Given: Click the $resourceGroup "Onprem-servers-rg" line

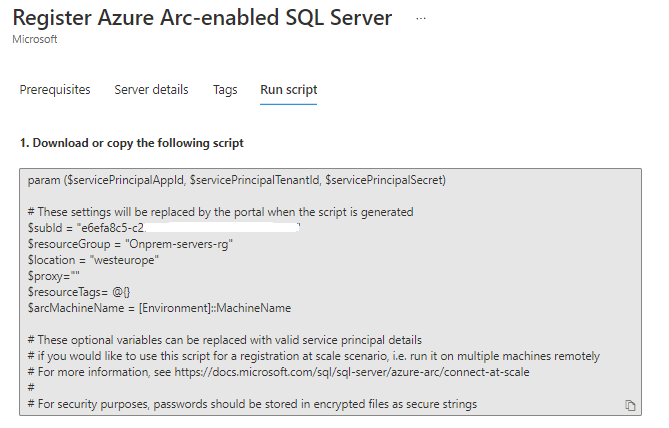Looking at the screenshot, I should pyautogui.click(x=121, y=244).
